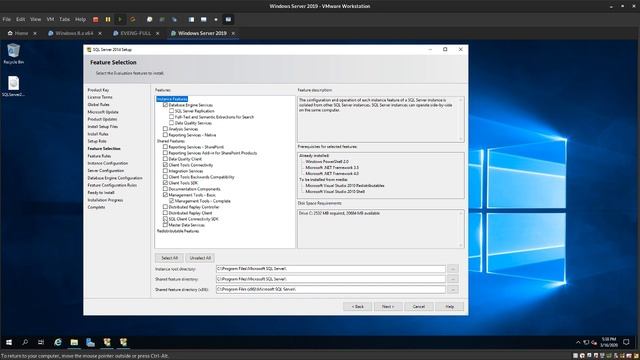Toggle the Client Tools SDK checkbox

click(165, 183)
